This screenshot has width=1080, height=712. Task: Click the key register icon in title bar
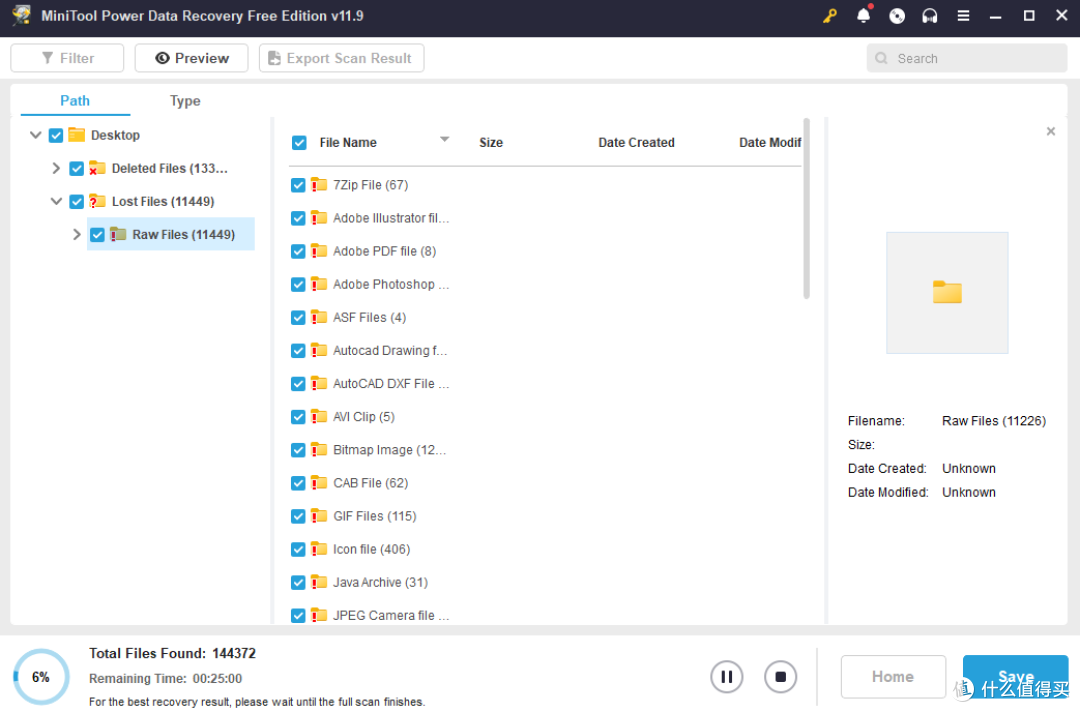830,16
